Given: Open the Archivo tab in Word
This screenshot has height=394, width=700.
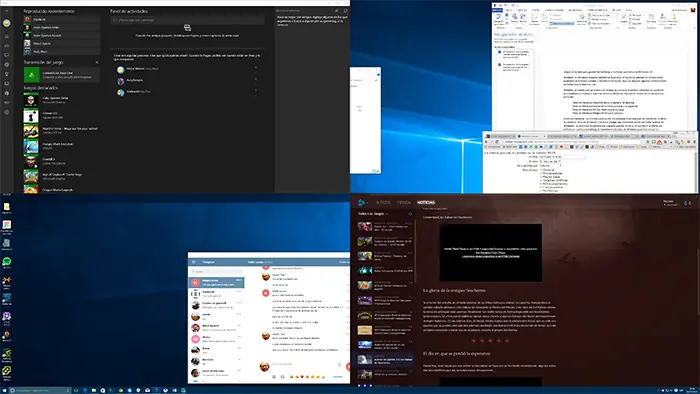Looking at the screenshot, I should point(497,10).
